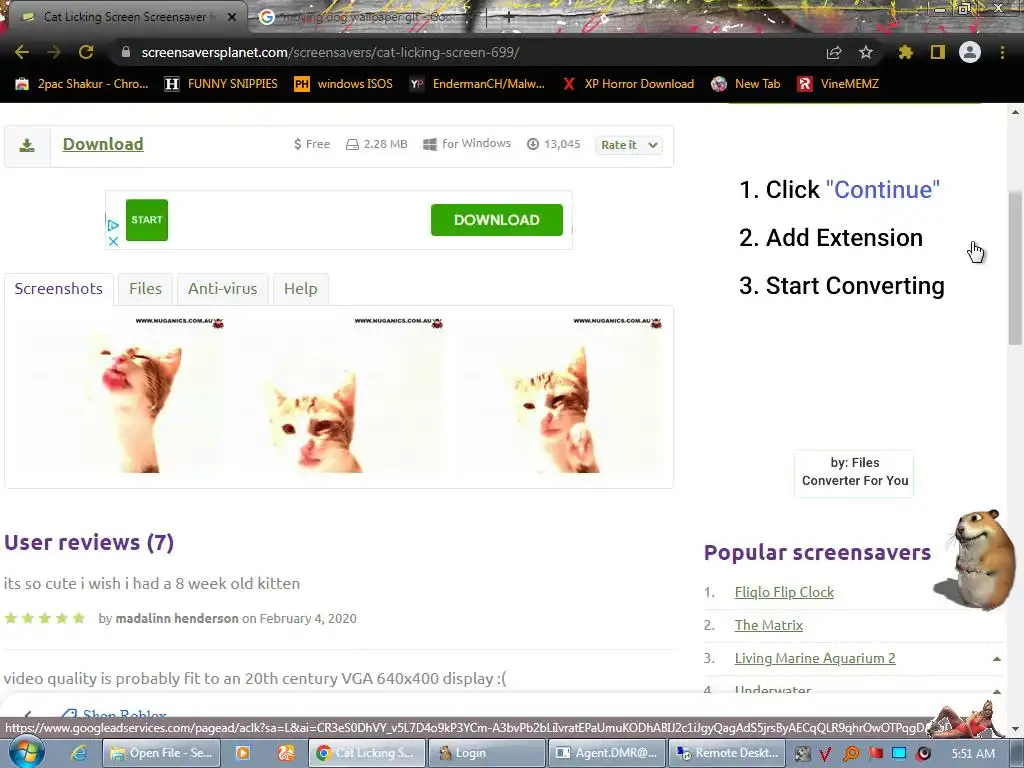Open Fliqlo Flip Clock screensaver link
This screenshot has width=1024, height=768.
(x=784, y=592)
